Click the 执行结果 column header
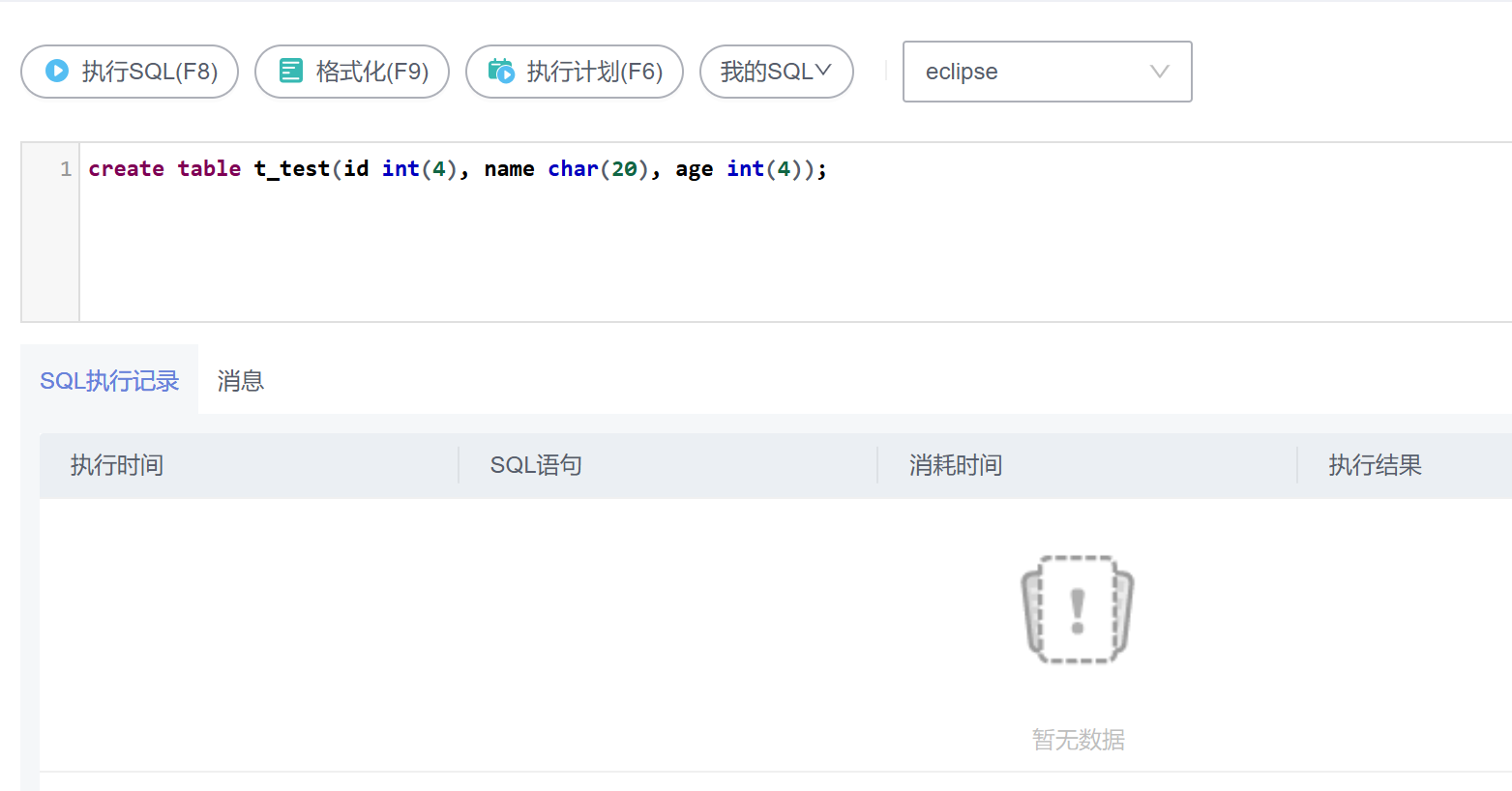This screenshot has height=791, width=1512. [x=1375, y=465]
